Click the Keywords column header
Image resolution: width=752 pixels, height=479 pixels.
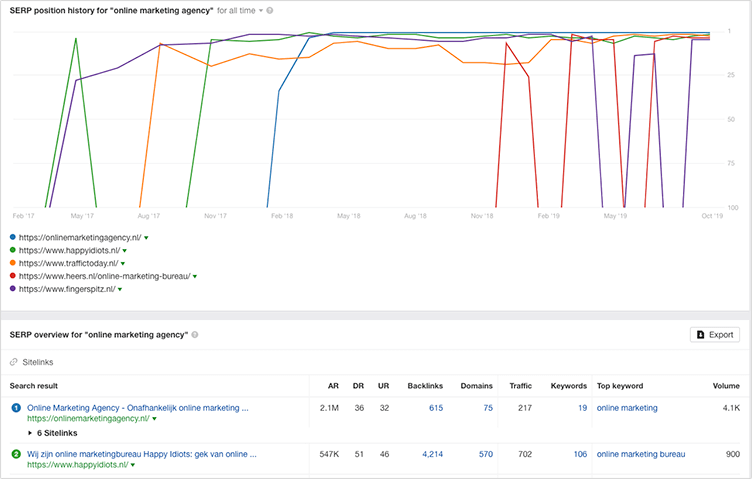tap(569, 386)
